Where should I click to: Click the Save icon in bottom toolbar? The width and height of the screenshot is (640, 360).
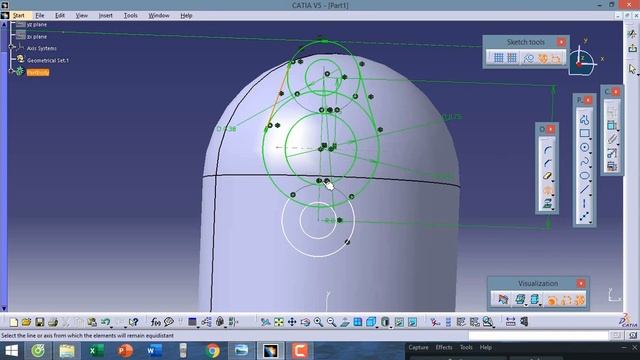click(40, 322)
